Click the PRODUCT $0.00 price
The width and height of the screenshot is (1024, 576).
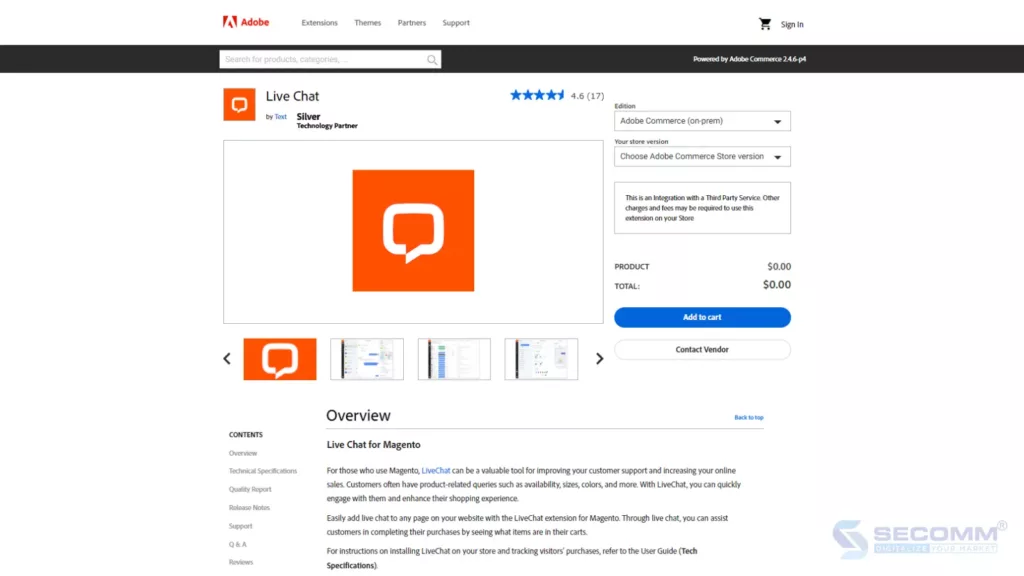pyautogui.click(x=779, y=266)
